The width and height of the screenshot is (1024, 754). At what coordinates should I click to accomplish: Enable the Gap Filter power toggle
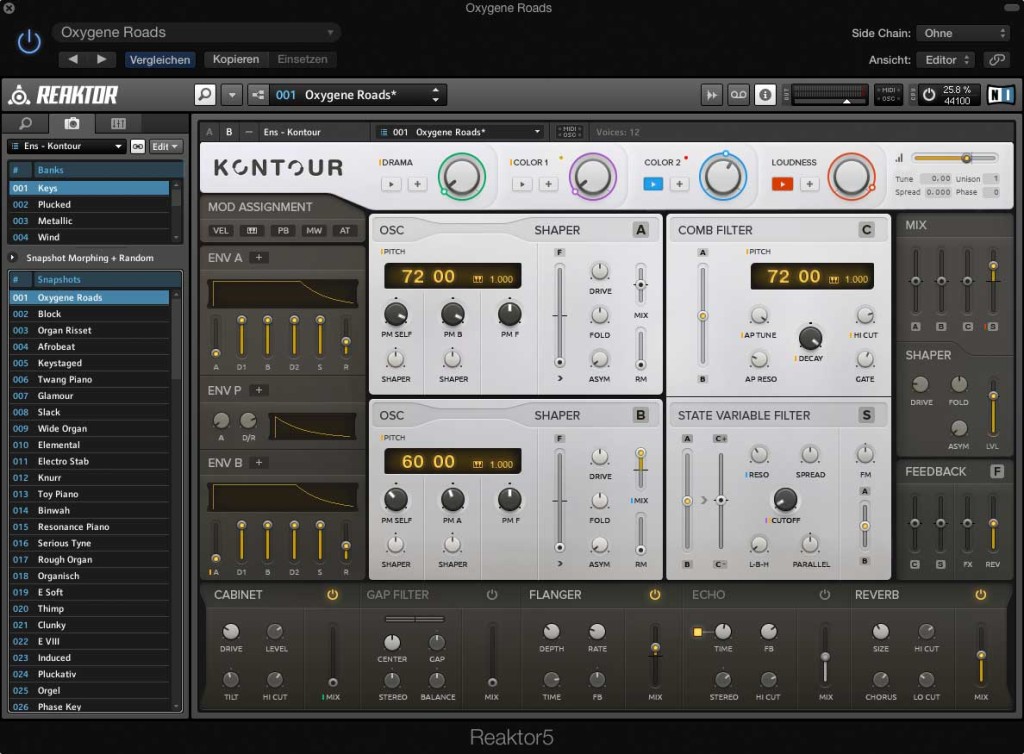pyautogui.click(x=491, y=594)
